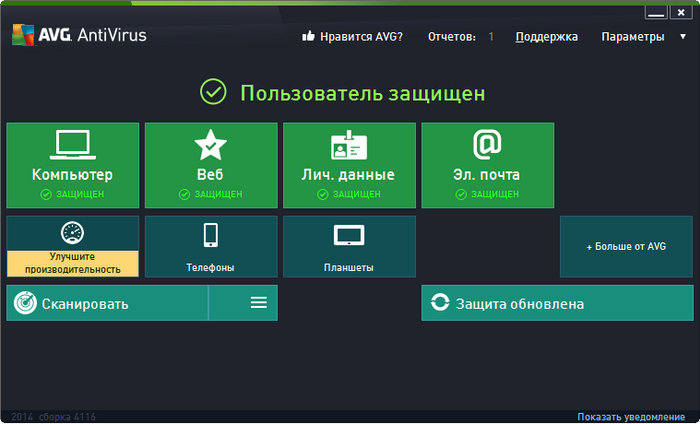
Task: Click the AVG logo icon
Action: 23,35
